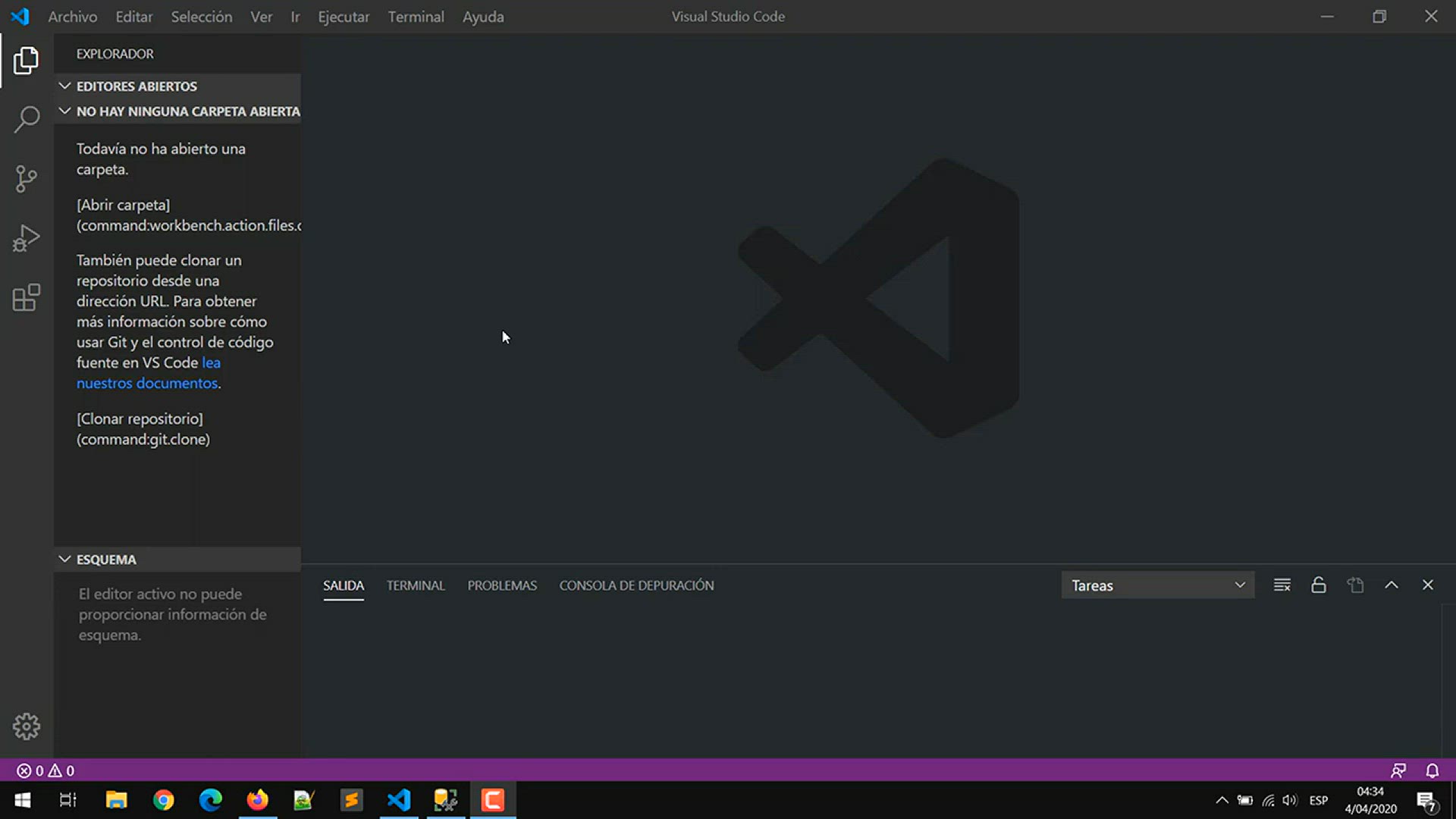Open the Explorer view in activity bar
The height and width of the screenshot is (819, 1456).
click(27, 61)
